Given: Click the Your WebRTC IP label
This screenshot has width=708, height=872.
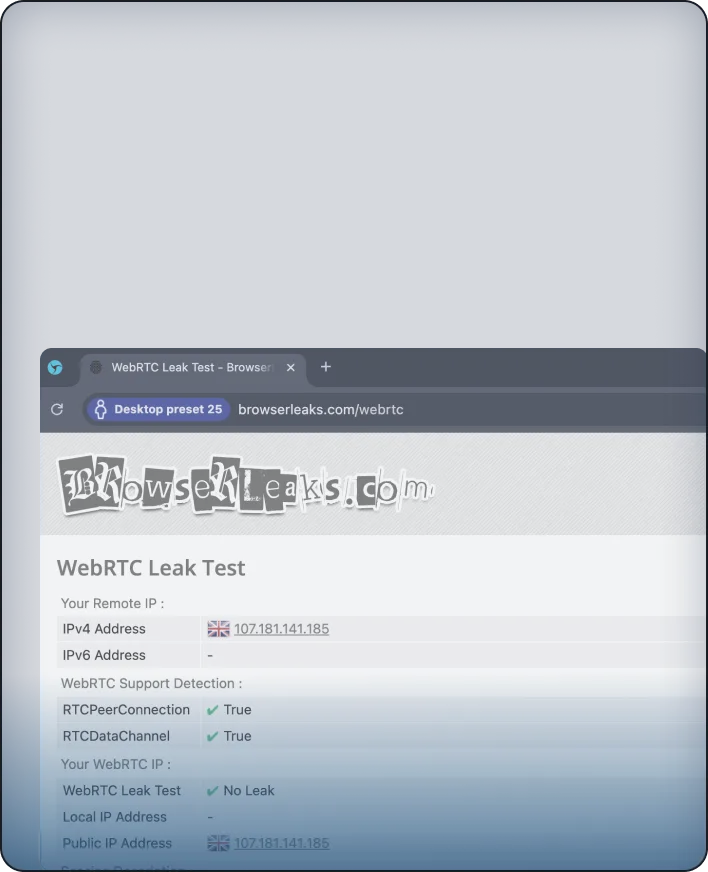Looking at the screenshot, I should coord(116,764).
